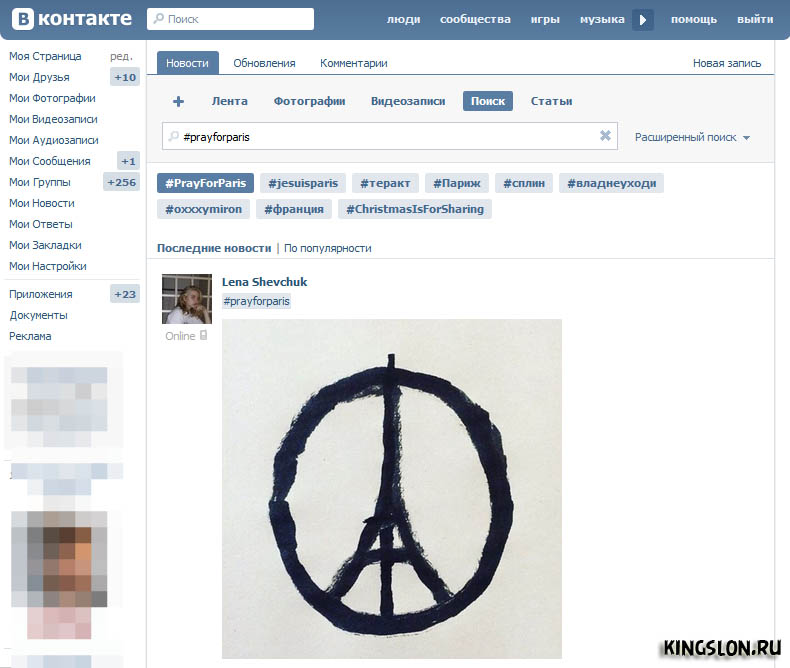Select the Видеозаписи filter

click(408, 101)
